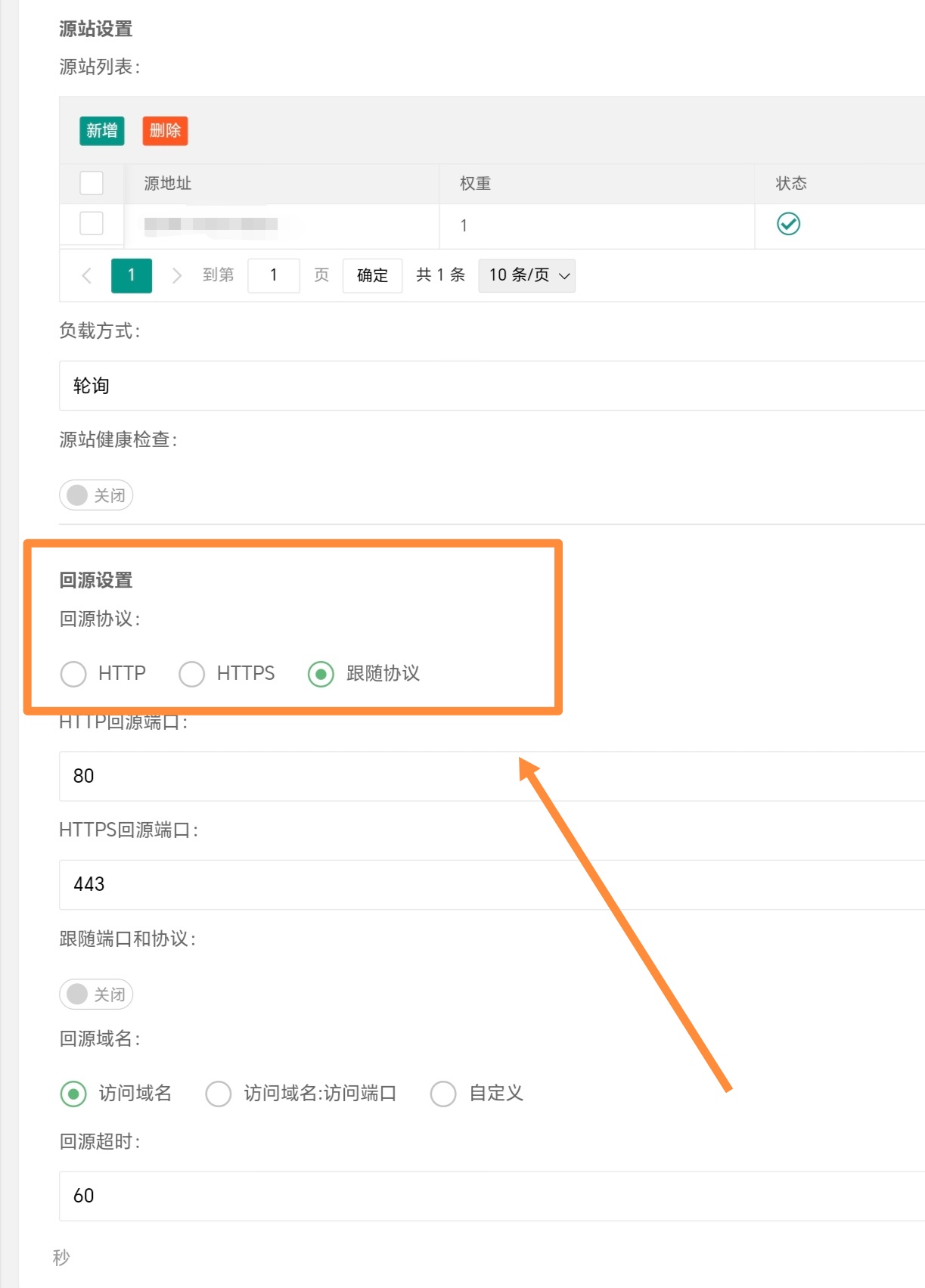Select 自定义 origin host option
This screenshot has height=1288, width=925.
click(443, 1094)
